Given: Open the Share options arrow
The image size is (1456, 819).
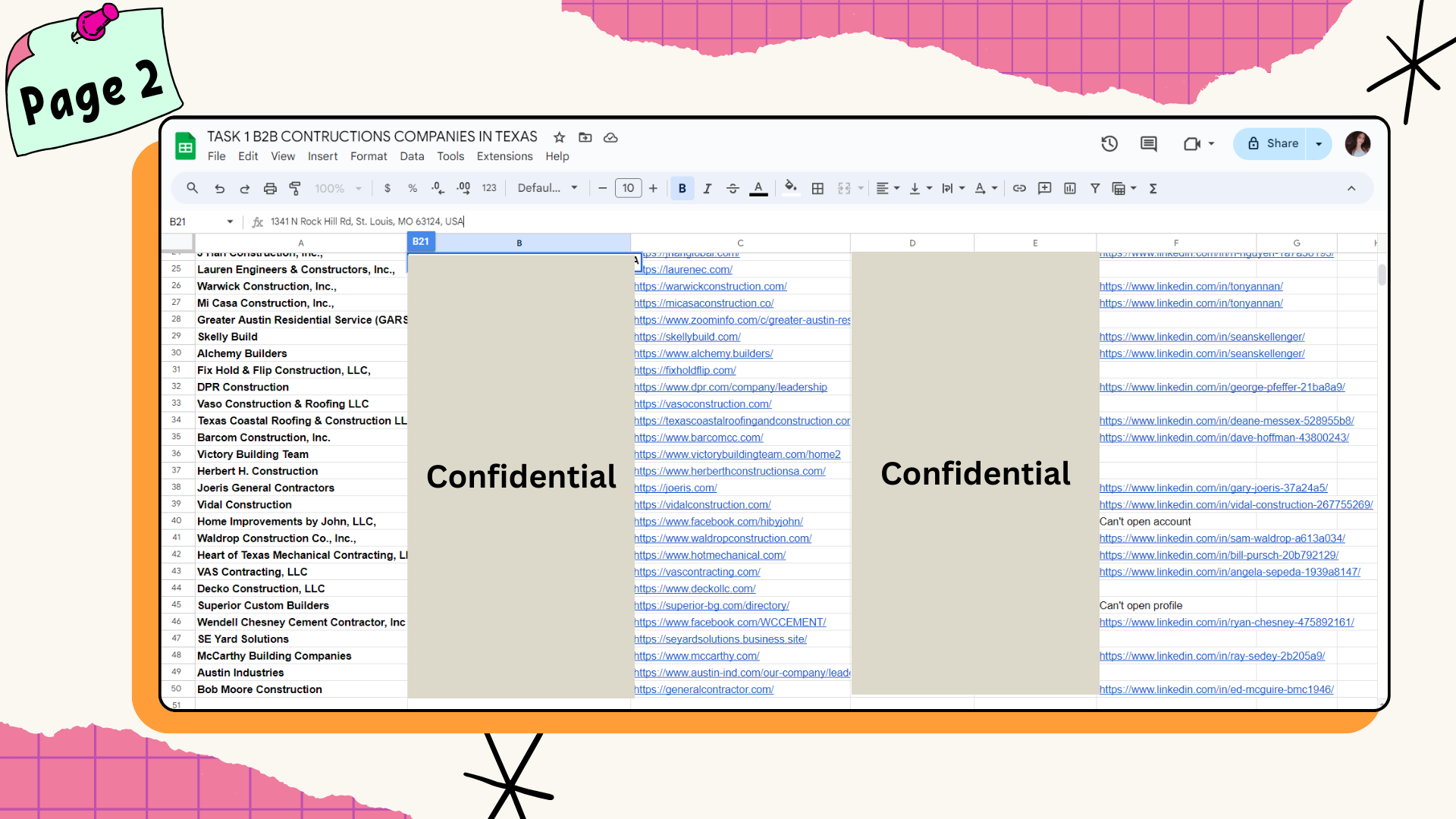Looking at the screenshot, I should point(1319,143).
